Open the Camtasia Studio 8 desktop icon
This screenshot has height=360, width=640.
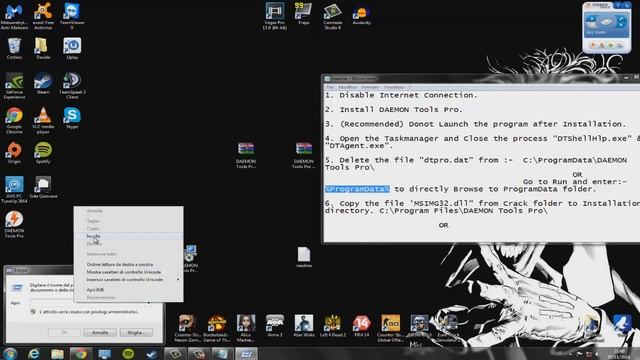pyautogui.click(x=333, y=16)
